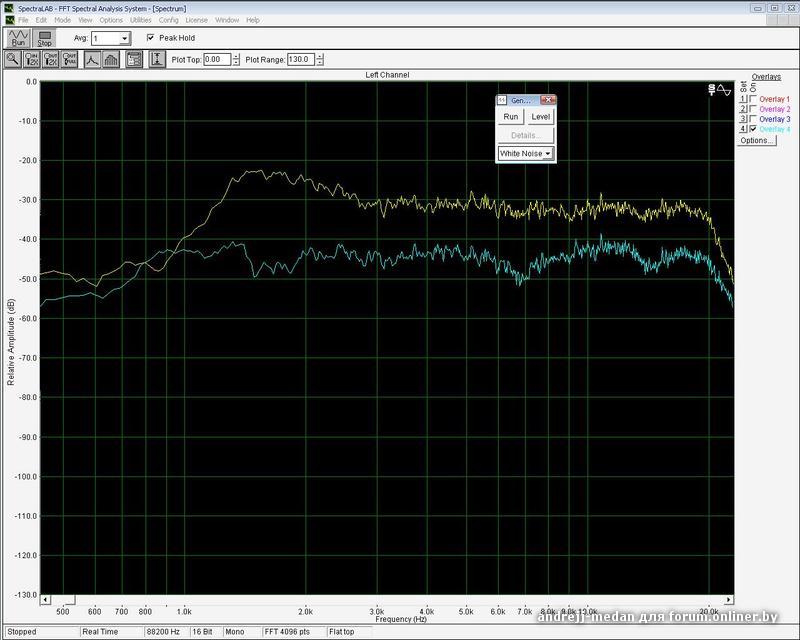
Task: Open the Utilities menu
Action: [x=141, y=20]
